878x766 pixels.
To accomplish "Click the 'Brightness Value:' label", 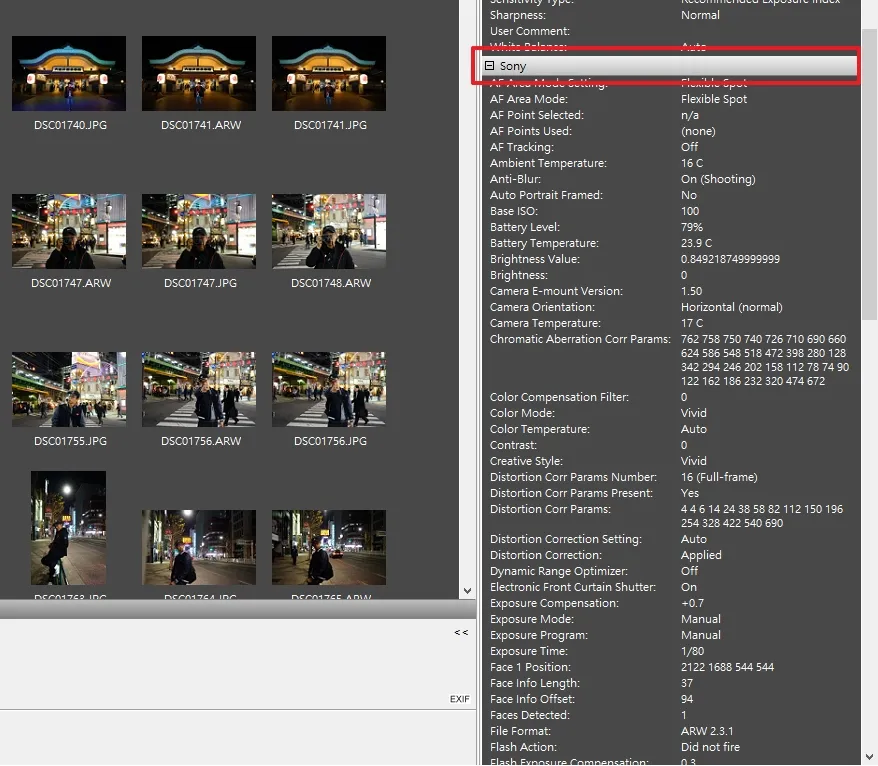I will pos(535,259).
